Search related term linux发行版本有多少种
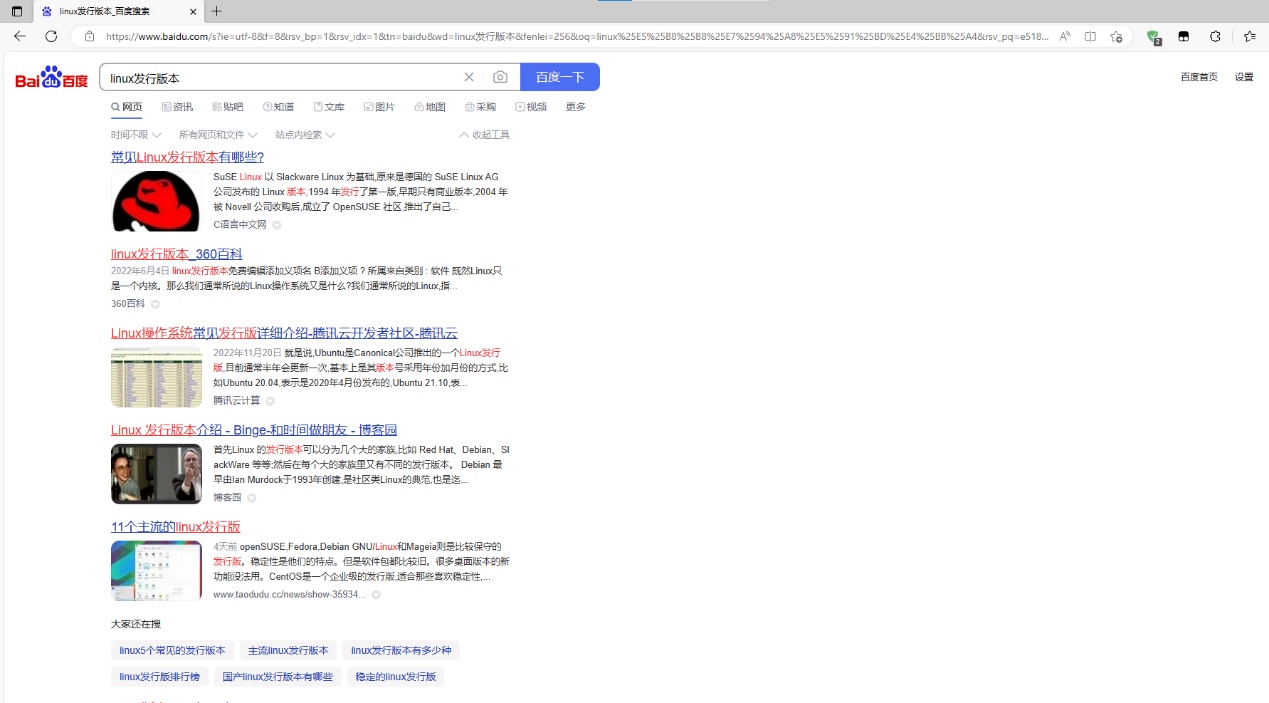Image resolution: width=1269 pixels, height=703 pixels. 401,650
